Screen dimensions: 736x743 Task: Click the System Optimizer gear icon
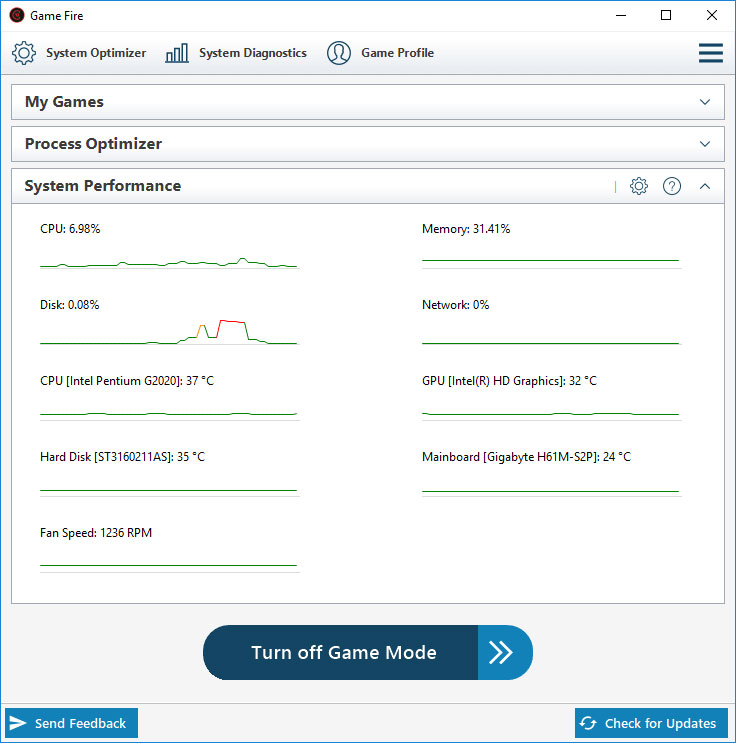24,53
